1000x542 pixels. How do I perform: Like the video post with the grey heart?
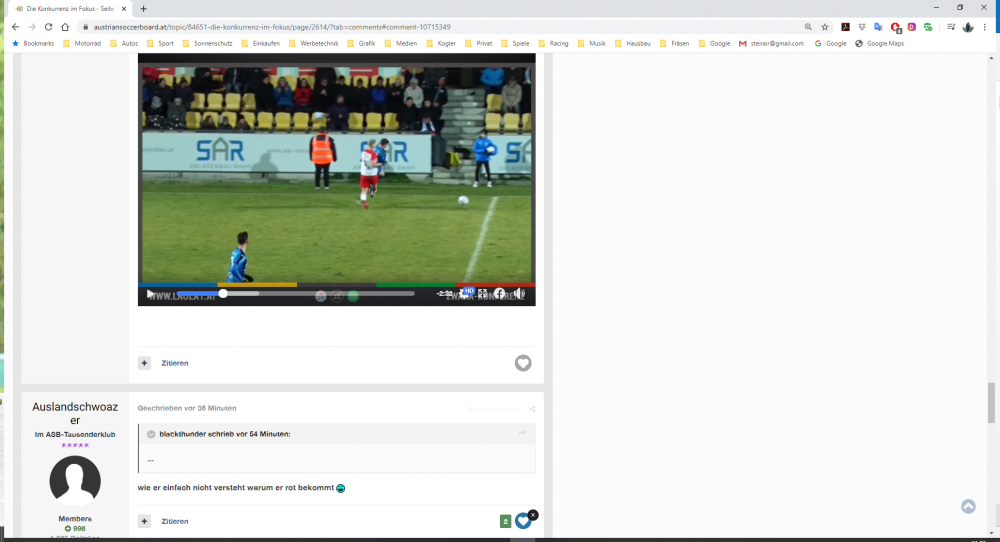click(x=523, y=363)
